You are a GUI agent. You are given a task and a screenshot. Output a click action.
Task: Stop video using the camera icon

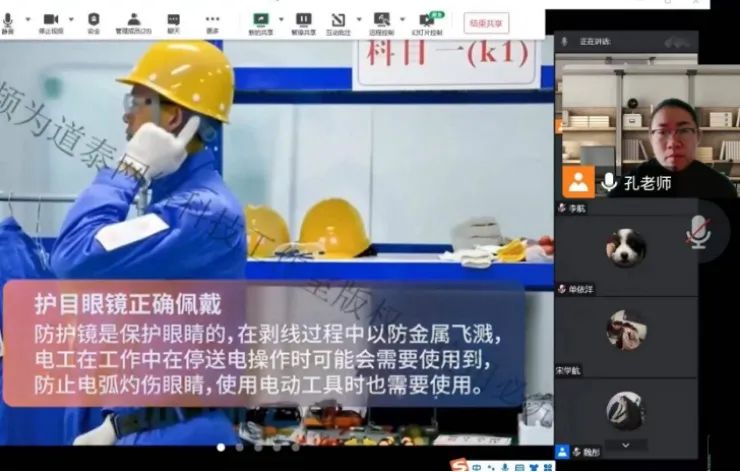coord(51,20)
